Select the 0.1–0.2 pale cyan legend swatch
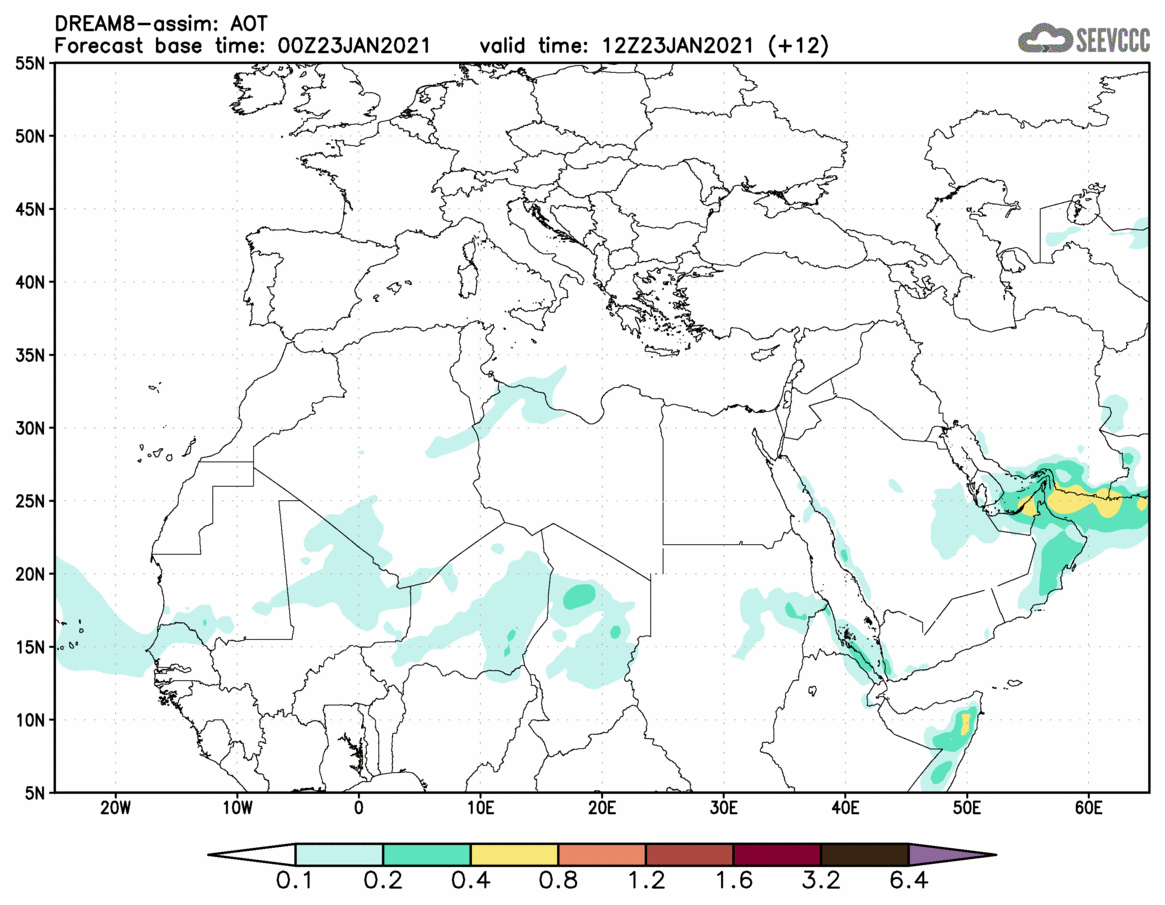This screenshot has height=905, width=1165. coord(339,854)
